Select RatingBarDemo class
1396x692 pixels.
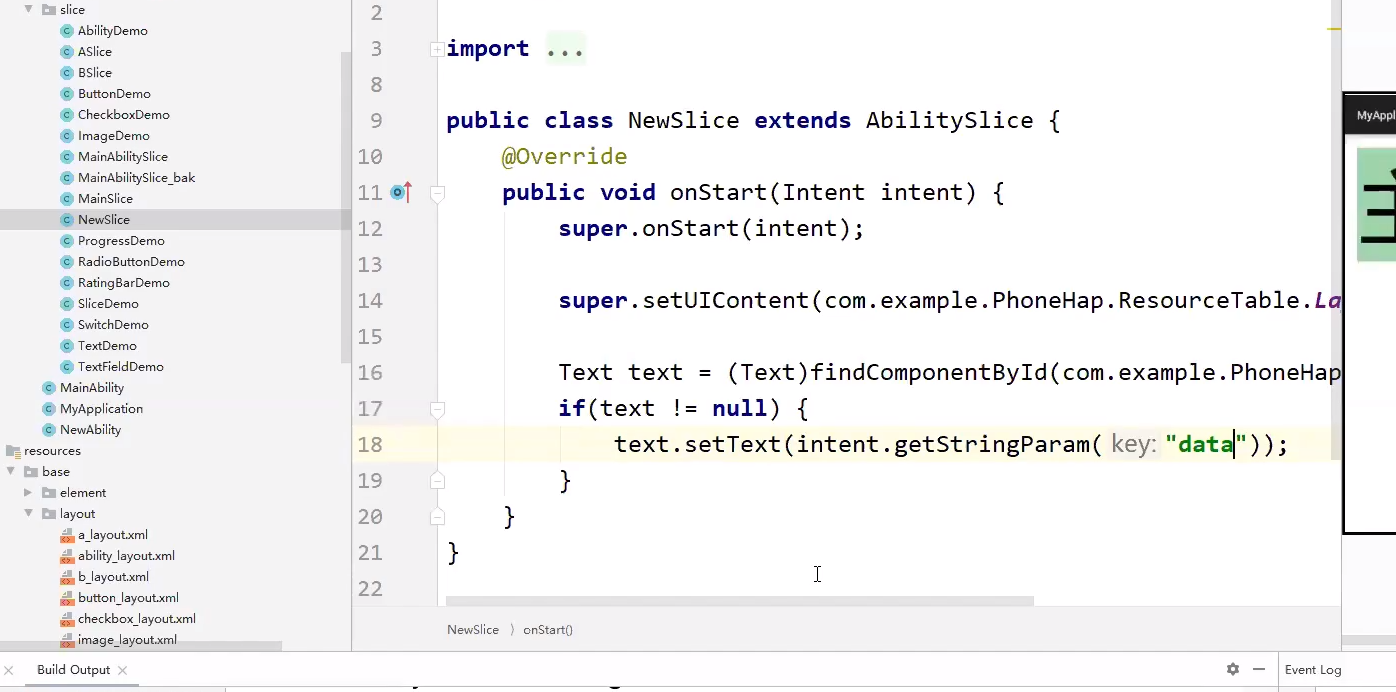tap(123, 283)
